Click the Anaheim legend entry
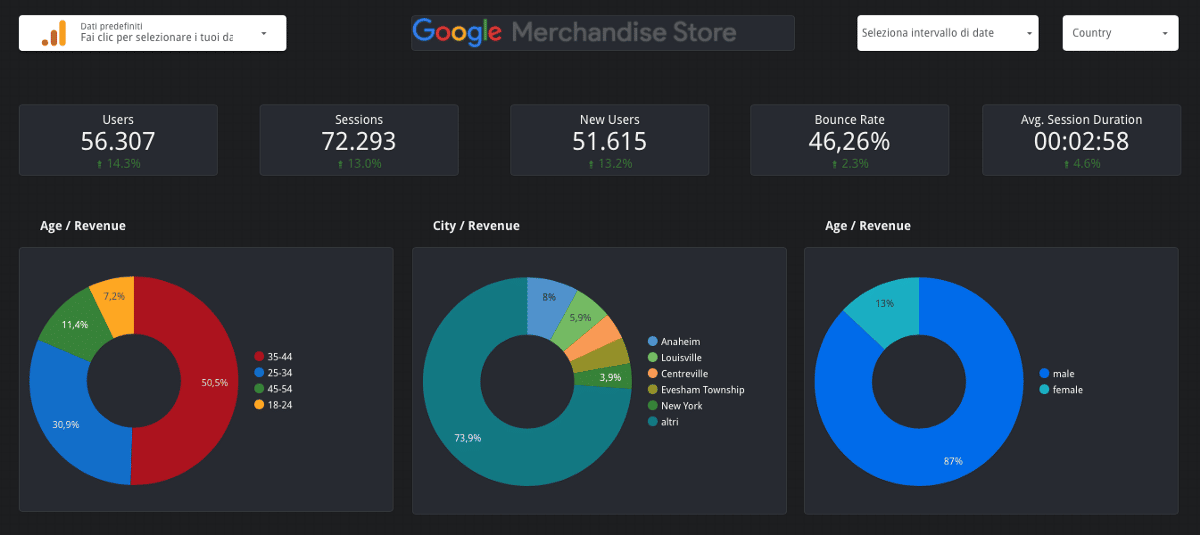This screenshot has height=535, width=1200. click(x=674, y=342)
